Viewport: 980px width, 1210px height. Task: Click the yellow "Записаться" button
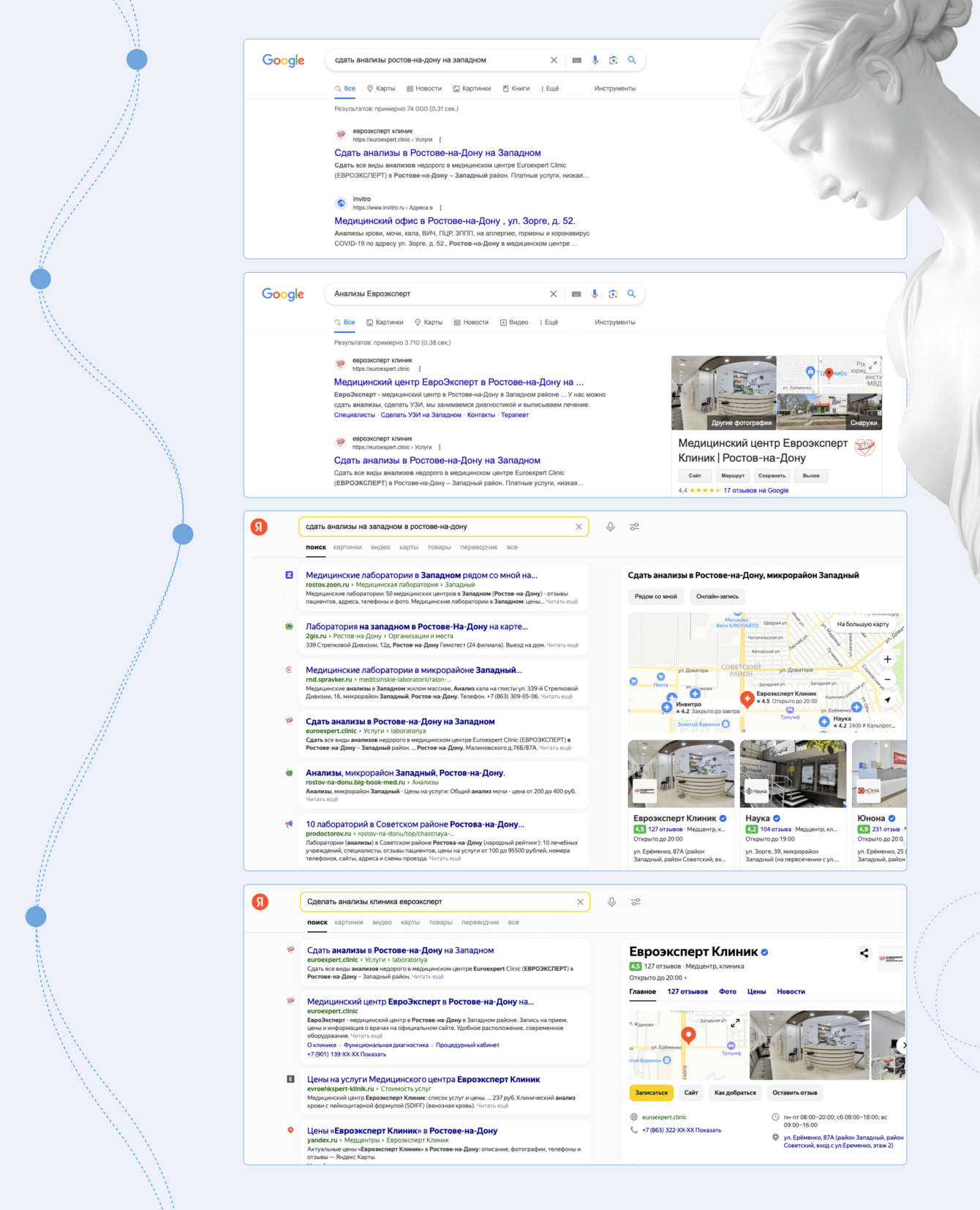coord(652,1093)
